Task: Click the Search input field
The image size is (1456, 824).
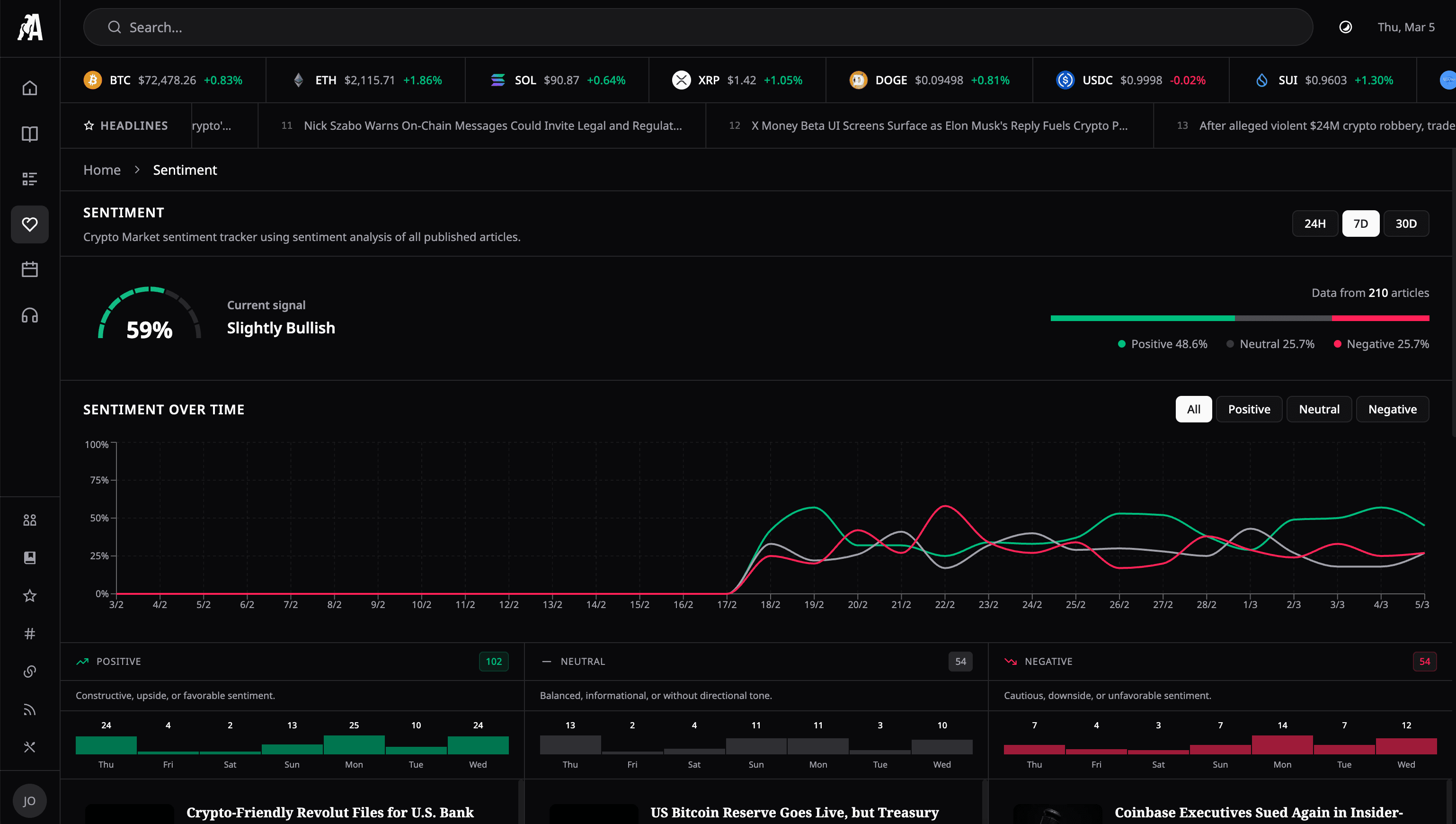Action: 396,27
